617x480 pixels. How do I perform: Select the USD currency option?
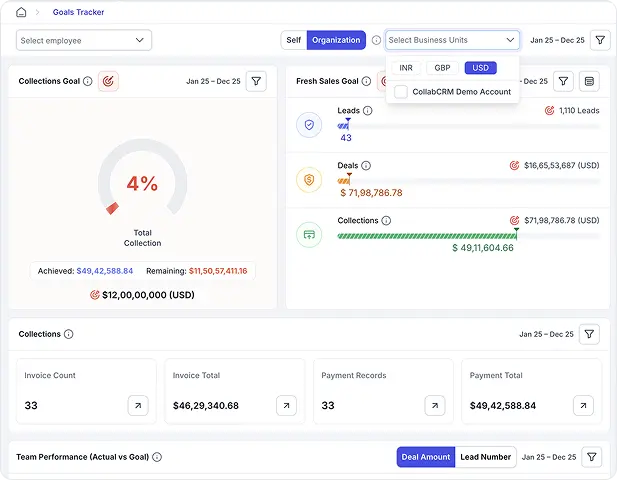coord(480,68)
